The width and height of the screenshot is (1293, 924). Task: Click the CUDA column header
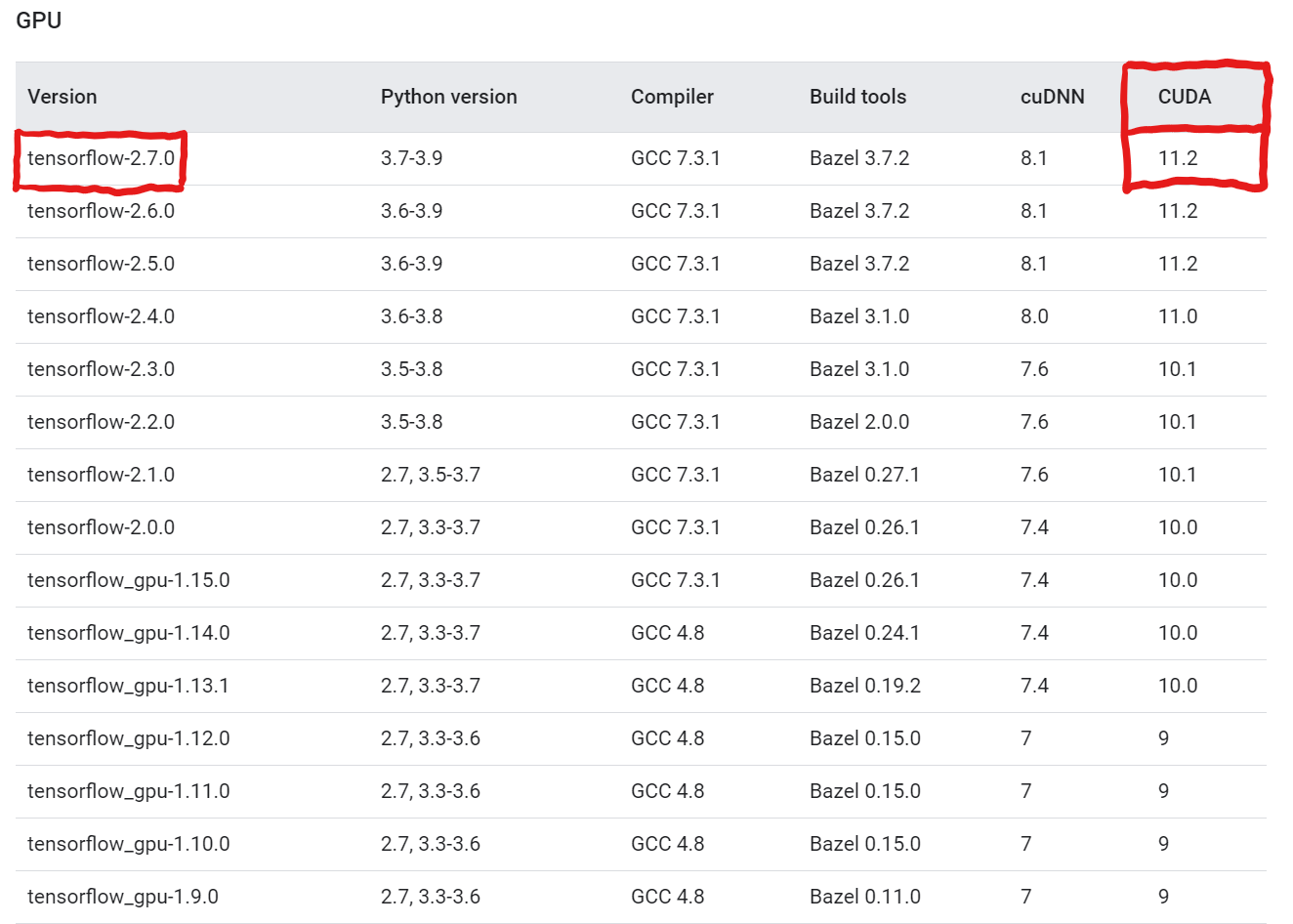[x=1185, y=97]
